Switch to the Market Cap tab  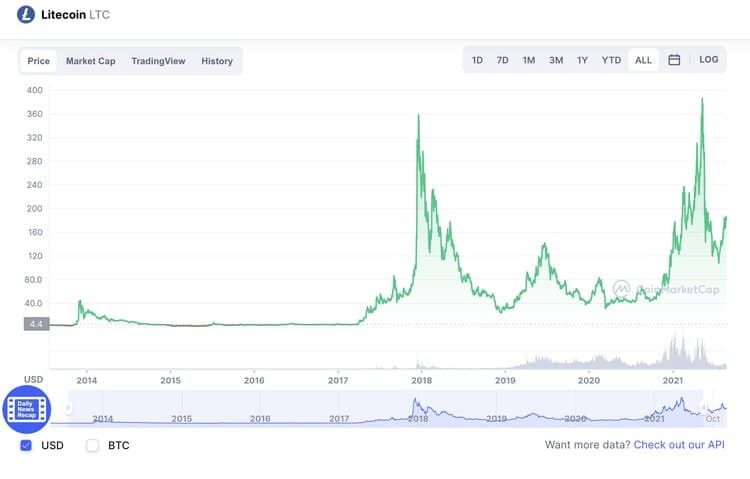point(90,61)
